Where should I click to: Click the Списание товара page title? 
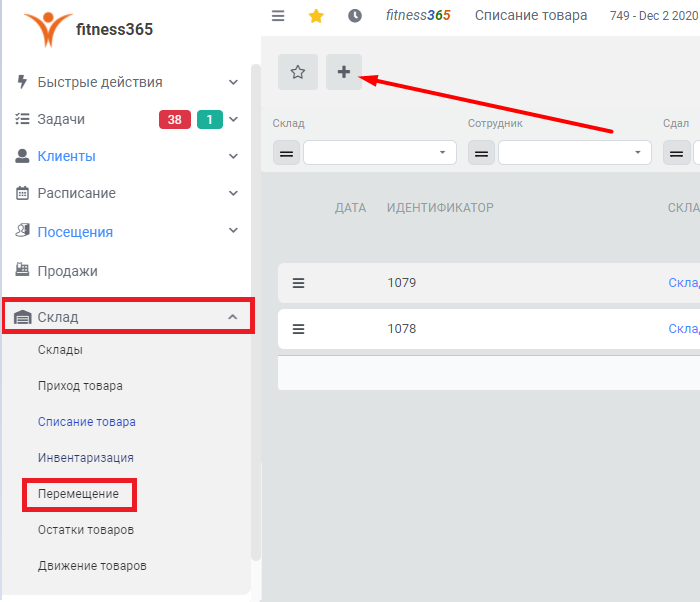531,16
